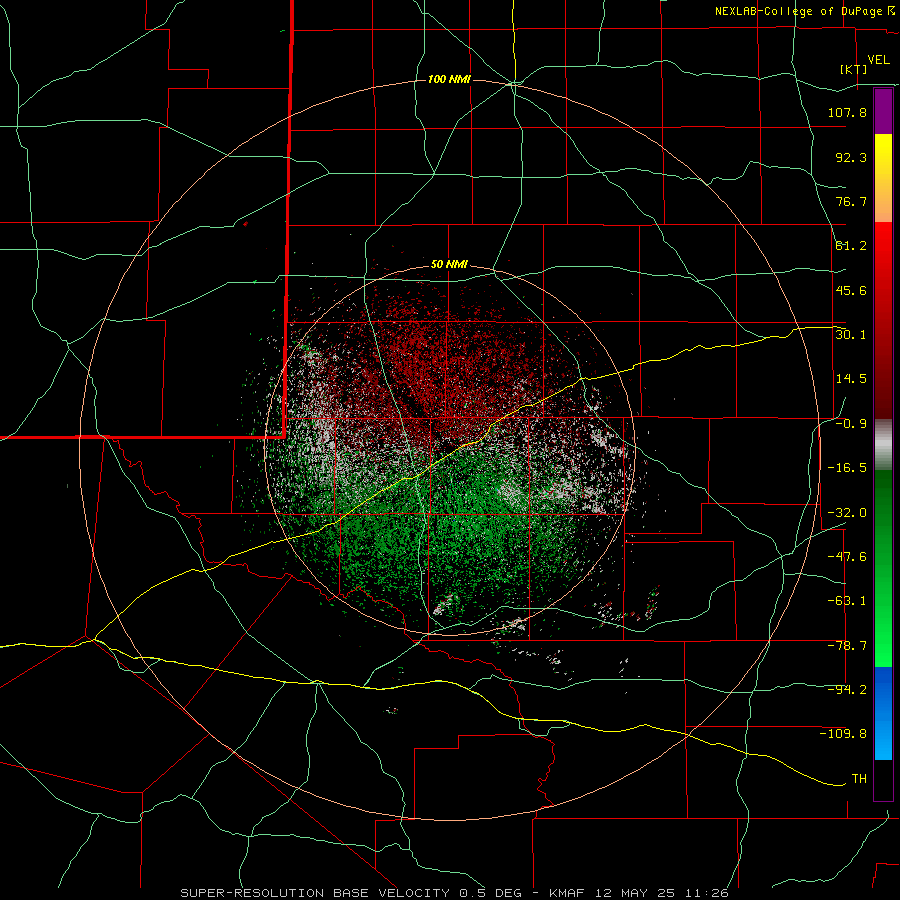
Task: Select the 92.3 legend value
Action: pyautogui.click(x=851, y=157)
